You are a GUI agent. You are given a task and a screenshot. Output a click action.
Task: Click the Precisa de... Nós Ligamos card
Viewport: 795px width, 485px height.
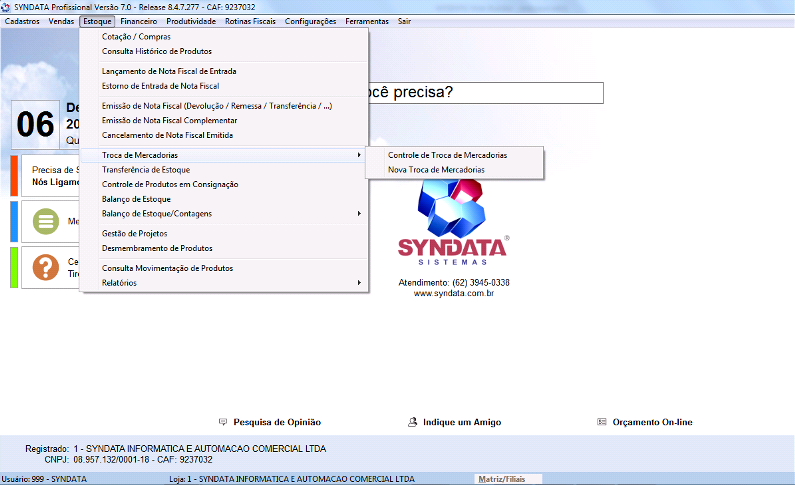[50, 176]
